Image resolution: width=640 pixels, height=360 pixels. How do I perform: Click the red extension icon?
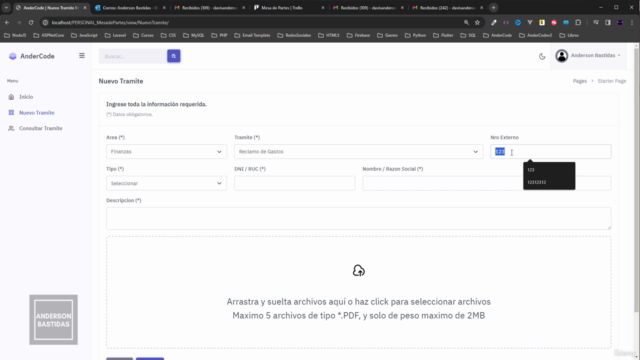tap(554, 22)
